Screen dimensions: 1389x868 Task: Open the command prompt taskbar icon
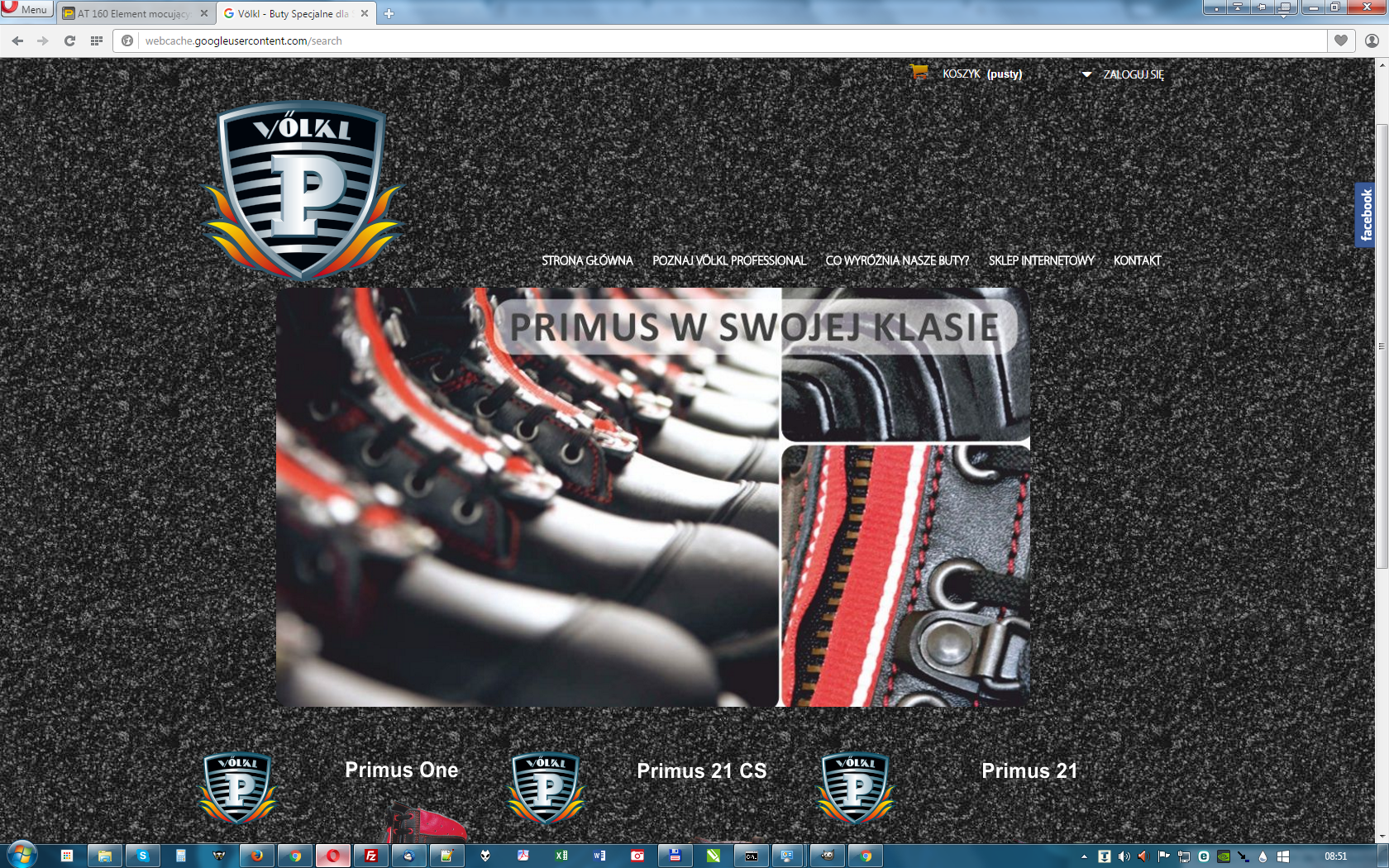752,856
